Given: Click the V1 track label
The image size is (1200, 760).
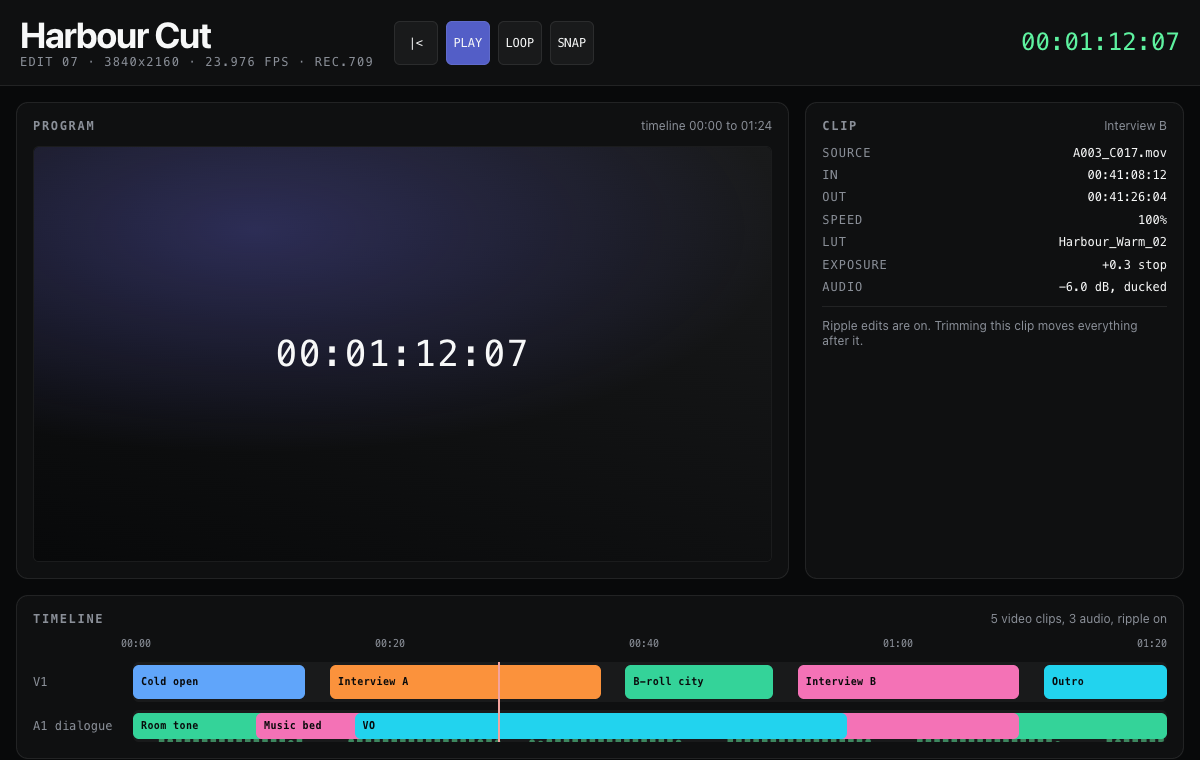Looking at the screenshot, I should (x=40, y=682).
